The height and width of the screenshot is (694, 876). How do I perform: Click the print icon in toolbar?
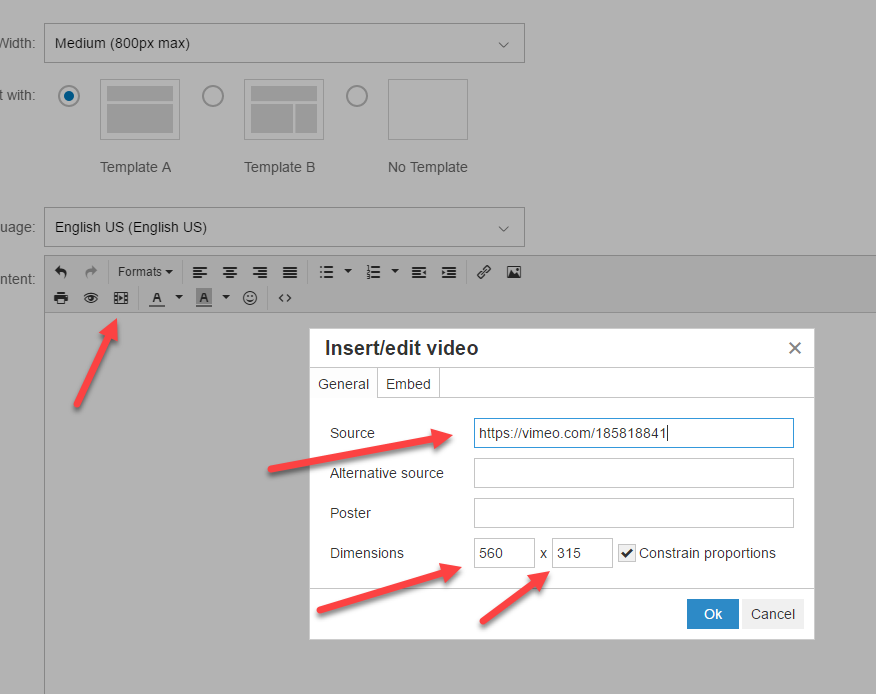[61, 298]
